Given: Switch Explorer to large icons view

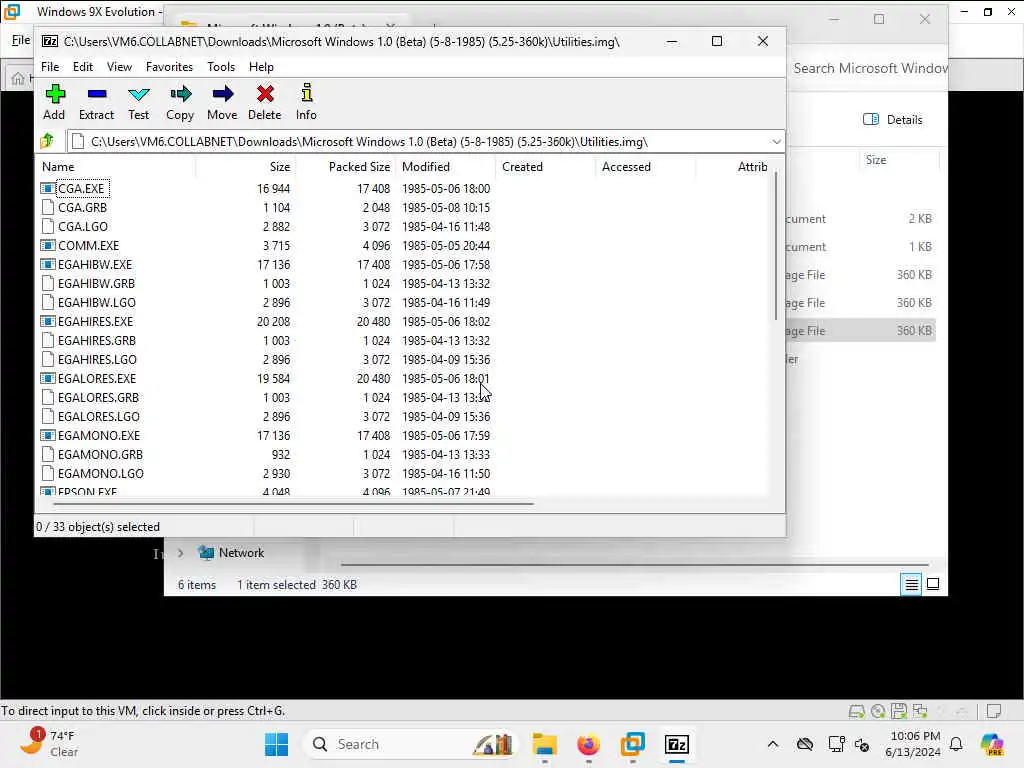Looking at the screenshot, I should pos(933,584).
